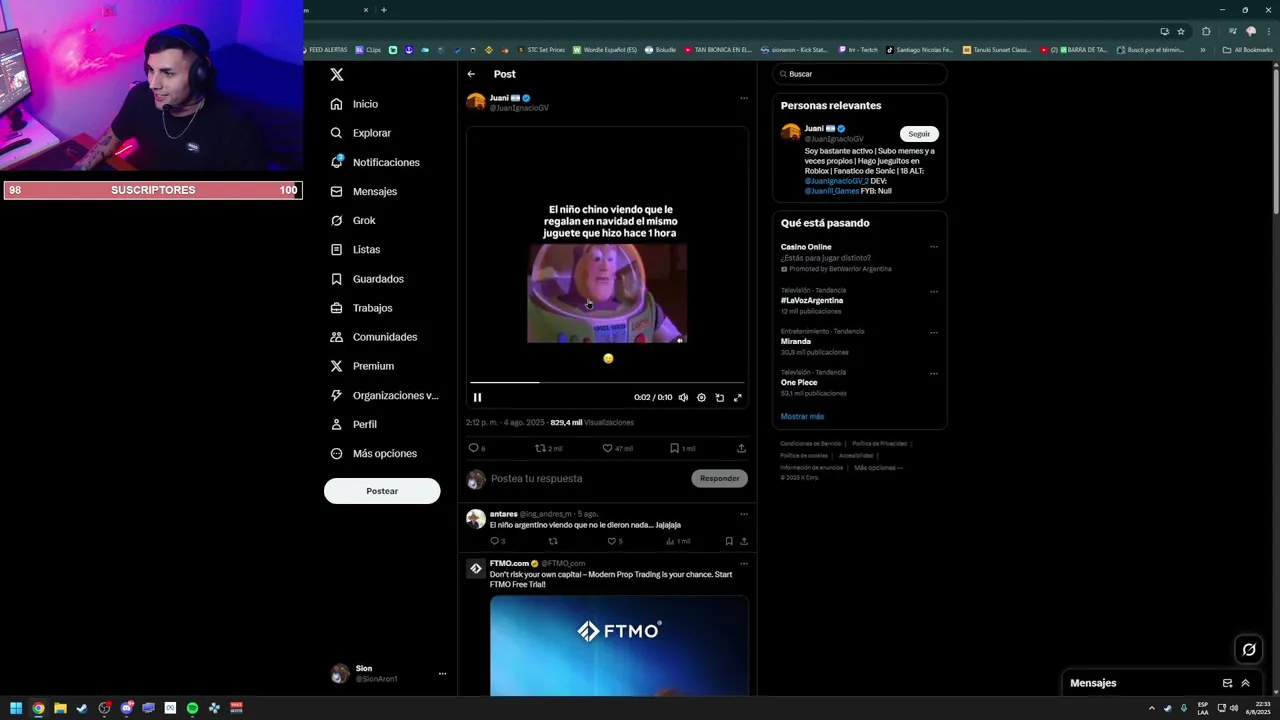Expand the Mensajes drawer
Viewport: 1280px width, 720px height.
coord(1245,683)
